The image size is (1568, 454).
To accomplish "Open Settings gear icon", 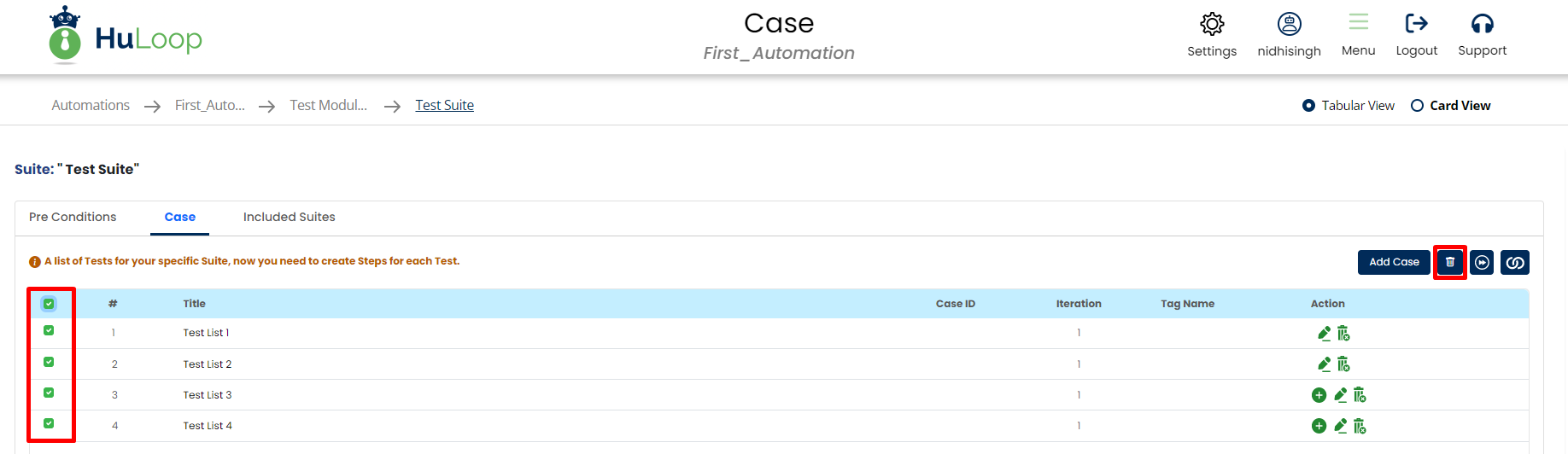I will 1212,24.
